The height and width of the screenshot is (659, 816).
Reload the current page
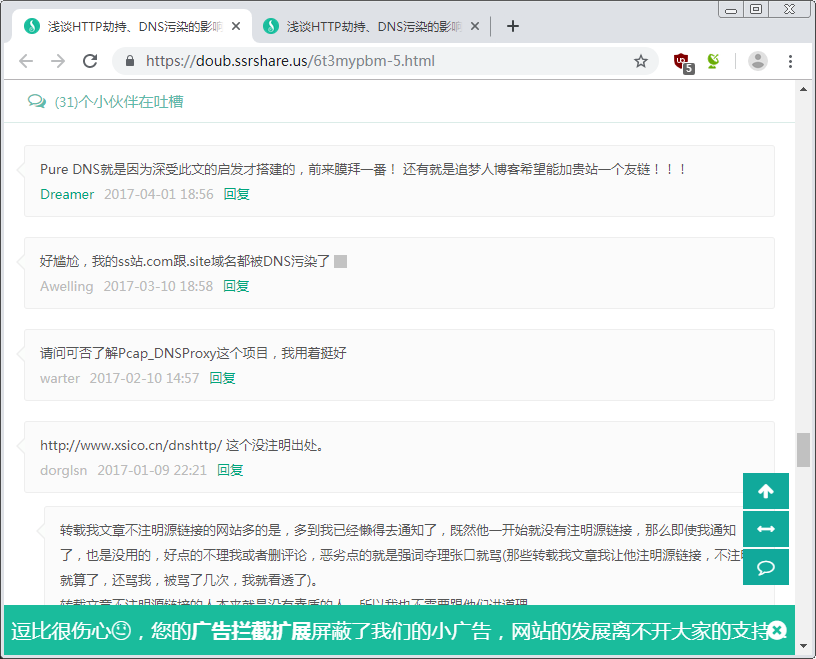[90, 60]
